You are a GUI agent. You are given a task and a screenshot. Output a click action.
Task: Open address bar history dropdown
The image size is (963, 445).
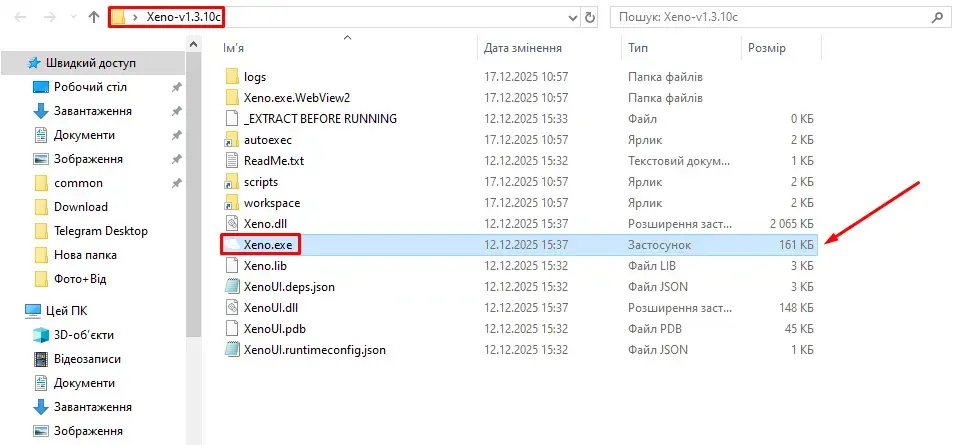[x=575, y=18]
